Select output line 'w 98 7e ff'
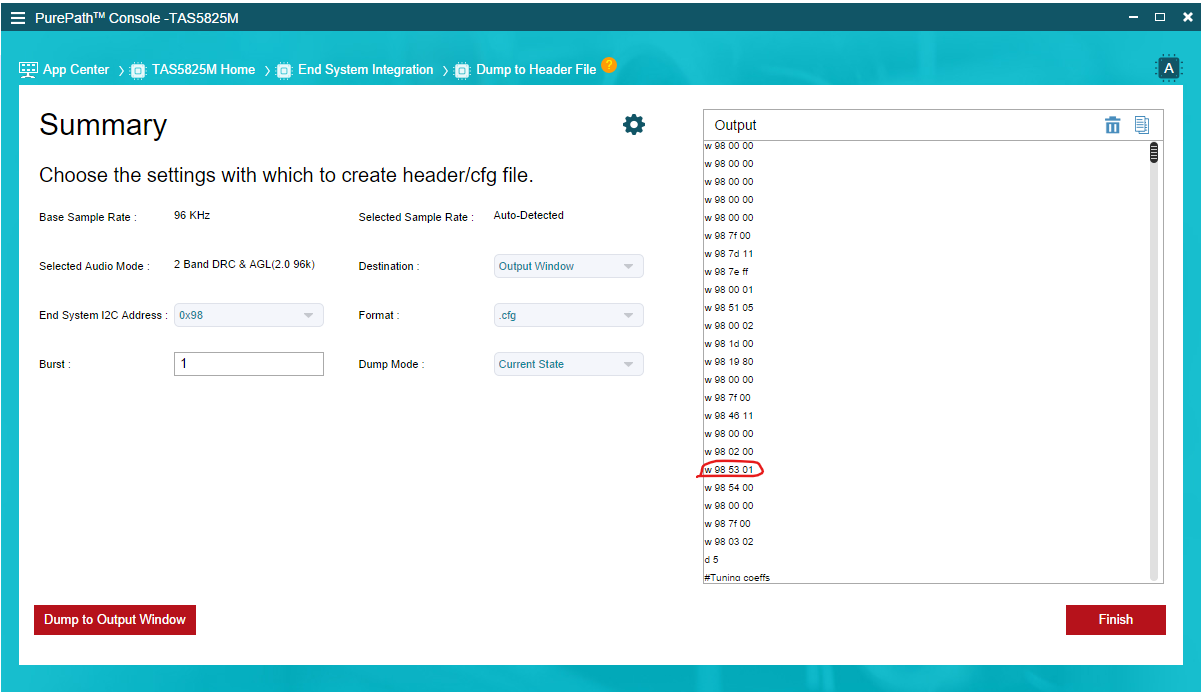This screenshot has width=1201, height=692. pyautogui.click(x=728, y=272)
